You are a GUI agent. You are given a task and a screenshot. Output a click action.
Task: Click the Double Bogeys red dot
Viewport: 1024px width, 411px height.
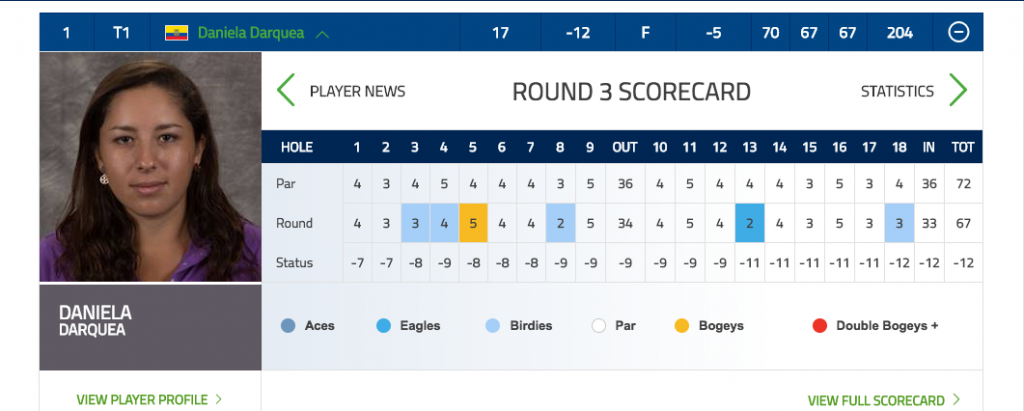coord(820,325)
